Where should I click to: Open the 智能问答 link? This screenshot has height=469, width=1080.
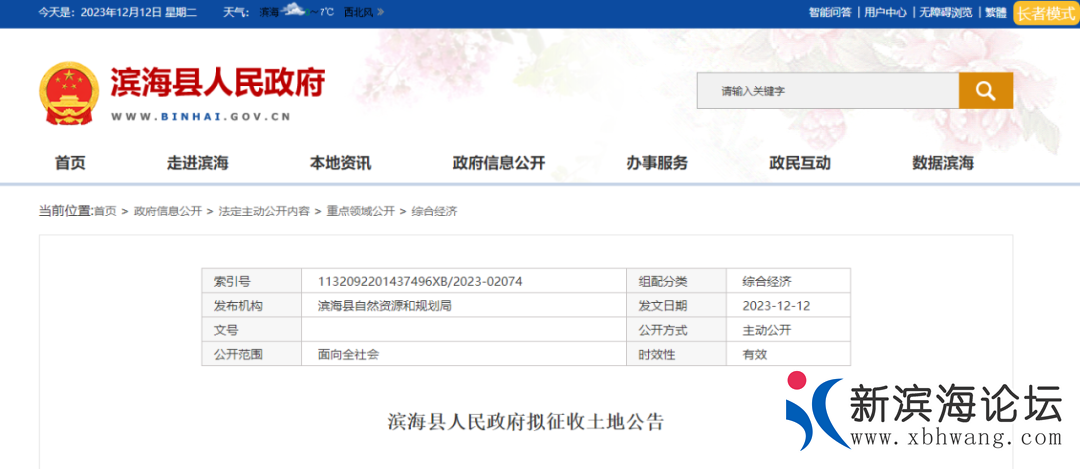(x=830, y=13)
